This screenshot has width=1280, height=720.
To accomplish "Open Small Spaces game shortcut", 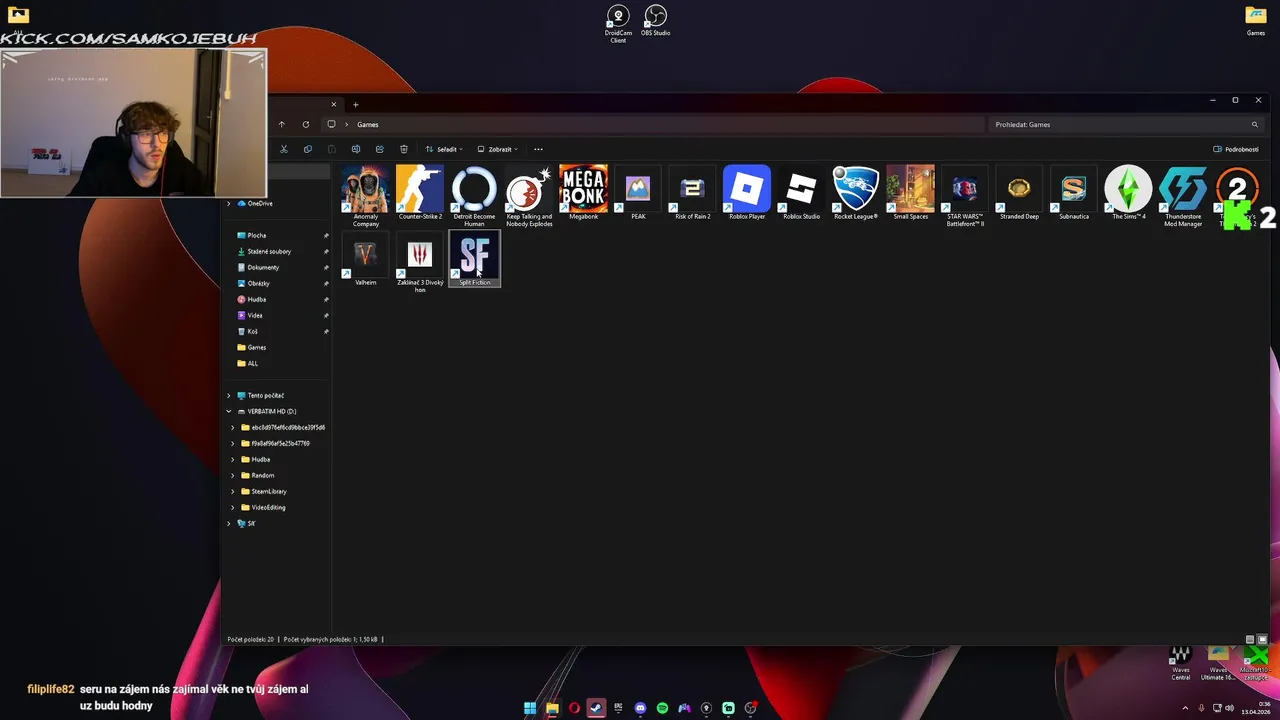I will coord(910,193).
